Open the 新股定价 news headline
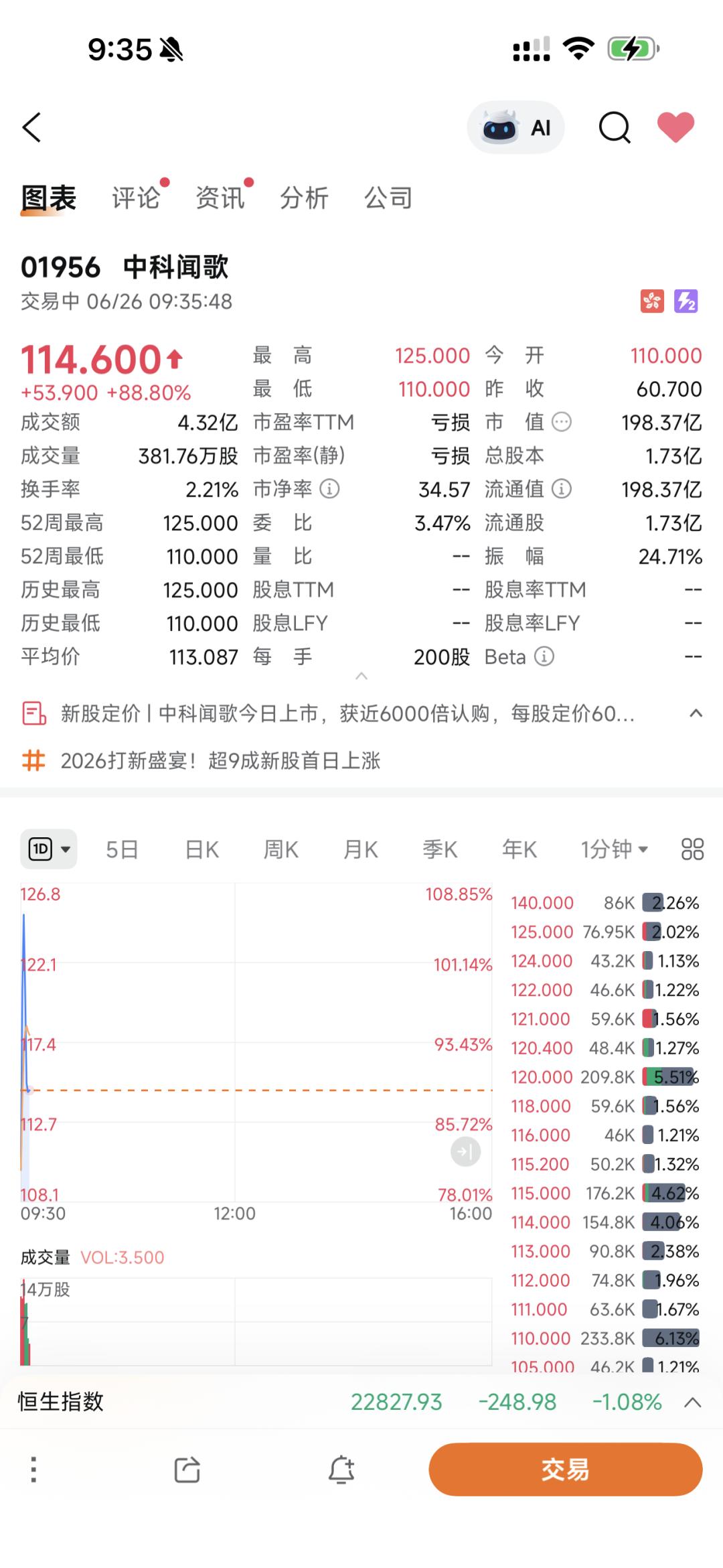 tap(347, 714)
